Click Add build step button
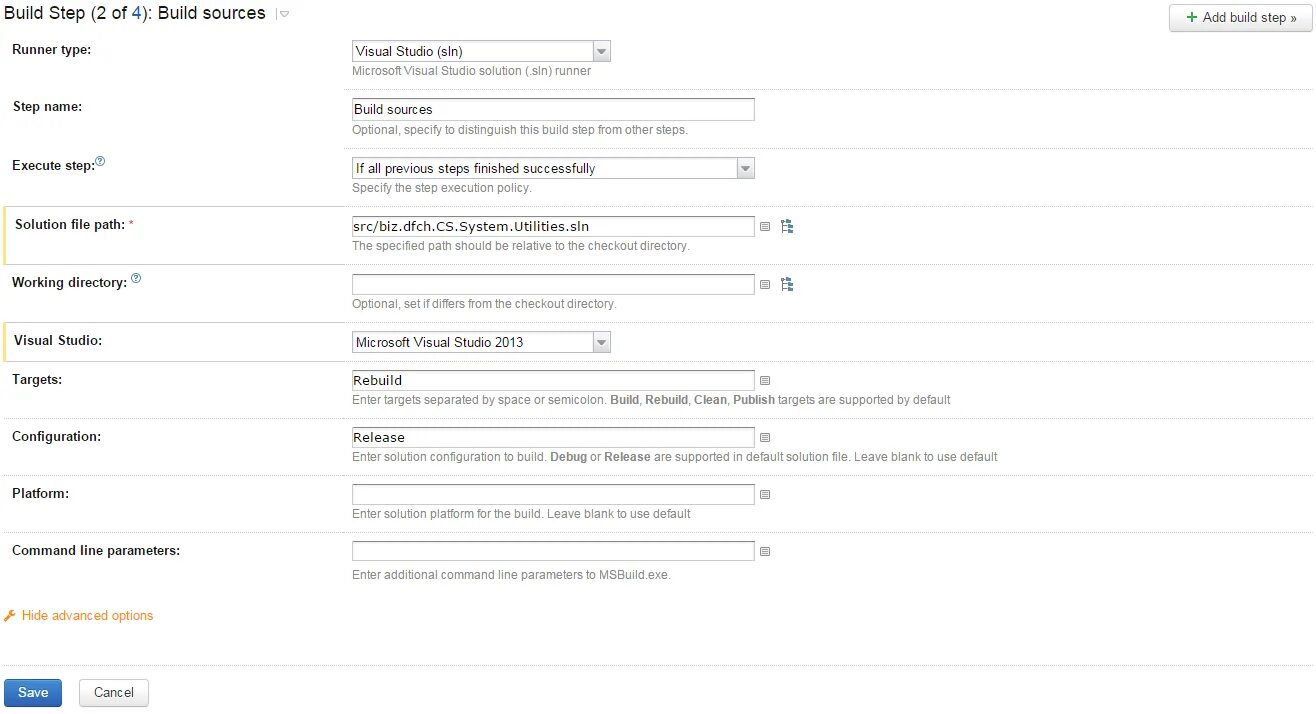This screenshot has width=1316, height=714. (1240, 18)
